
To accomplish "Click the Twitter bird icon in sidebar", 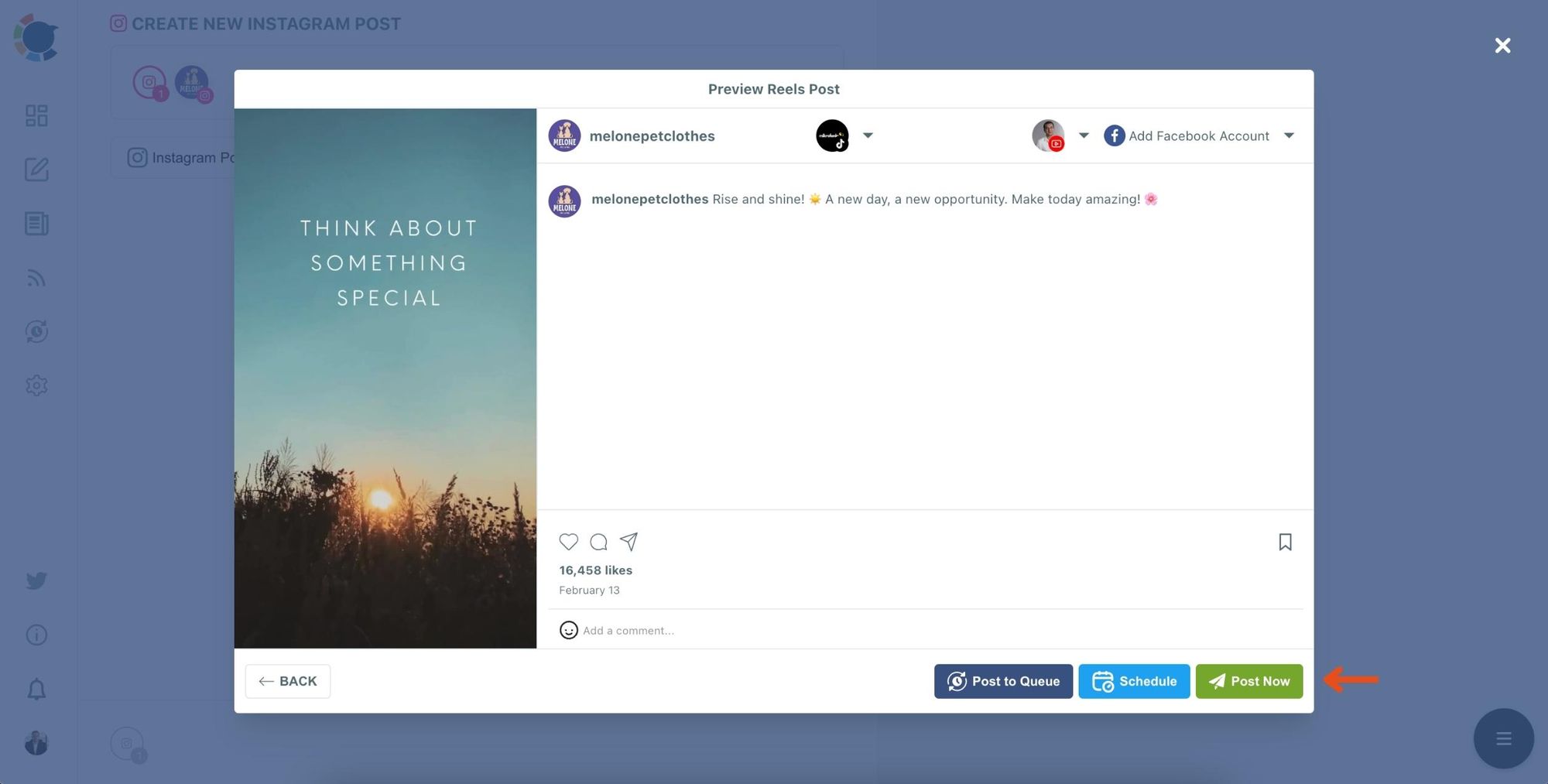I will click(36, 580).
